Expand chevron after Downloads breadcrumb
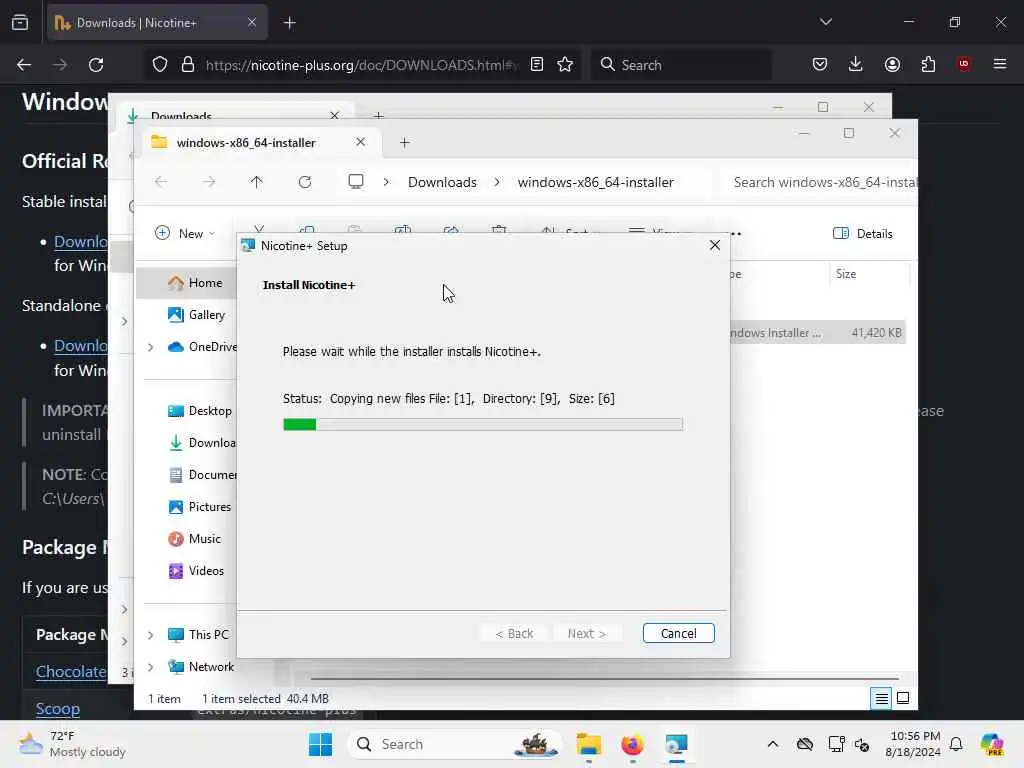The height and width of the screenshot is (768, 1024). [x=497, y=182]
